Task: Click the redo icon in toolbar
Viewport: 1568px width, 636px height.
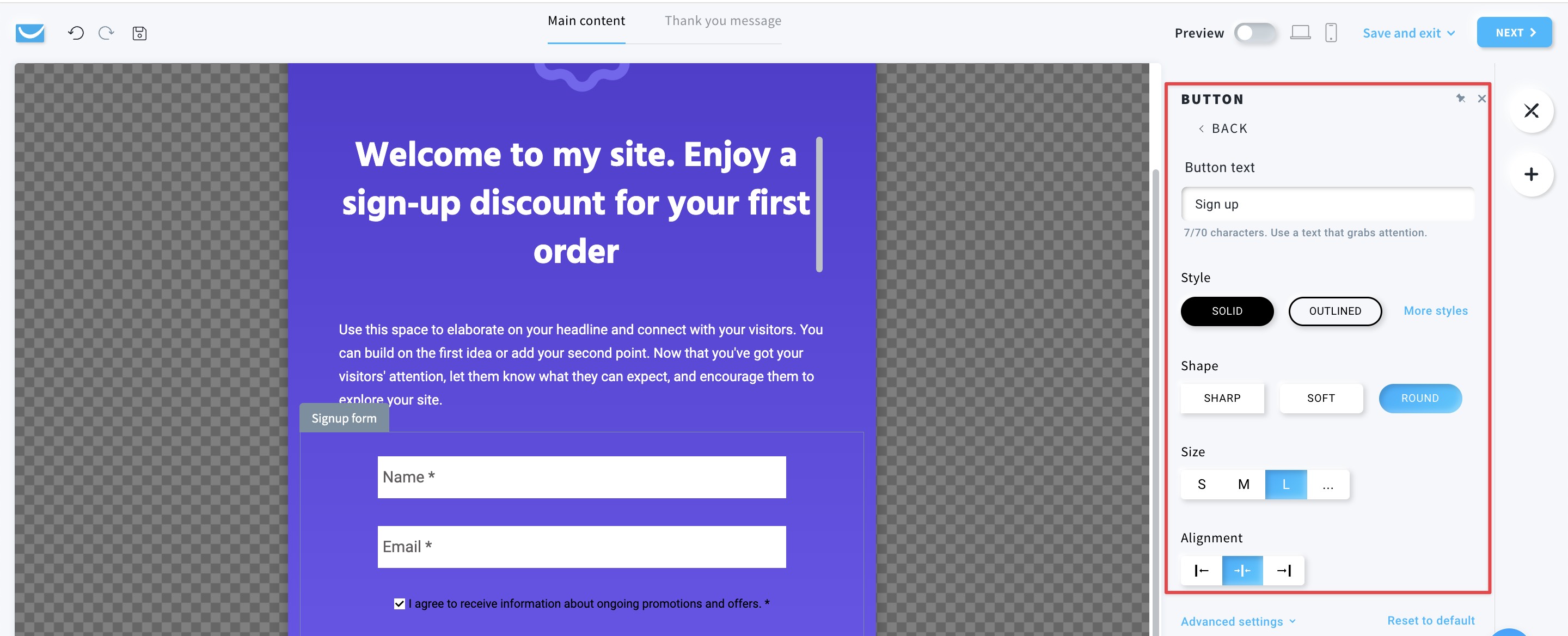Action: (105, 33)
